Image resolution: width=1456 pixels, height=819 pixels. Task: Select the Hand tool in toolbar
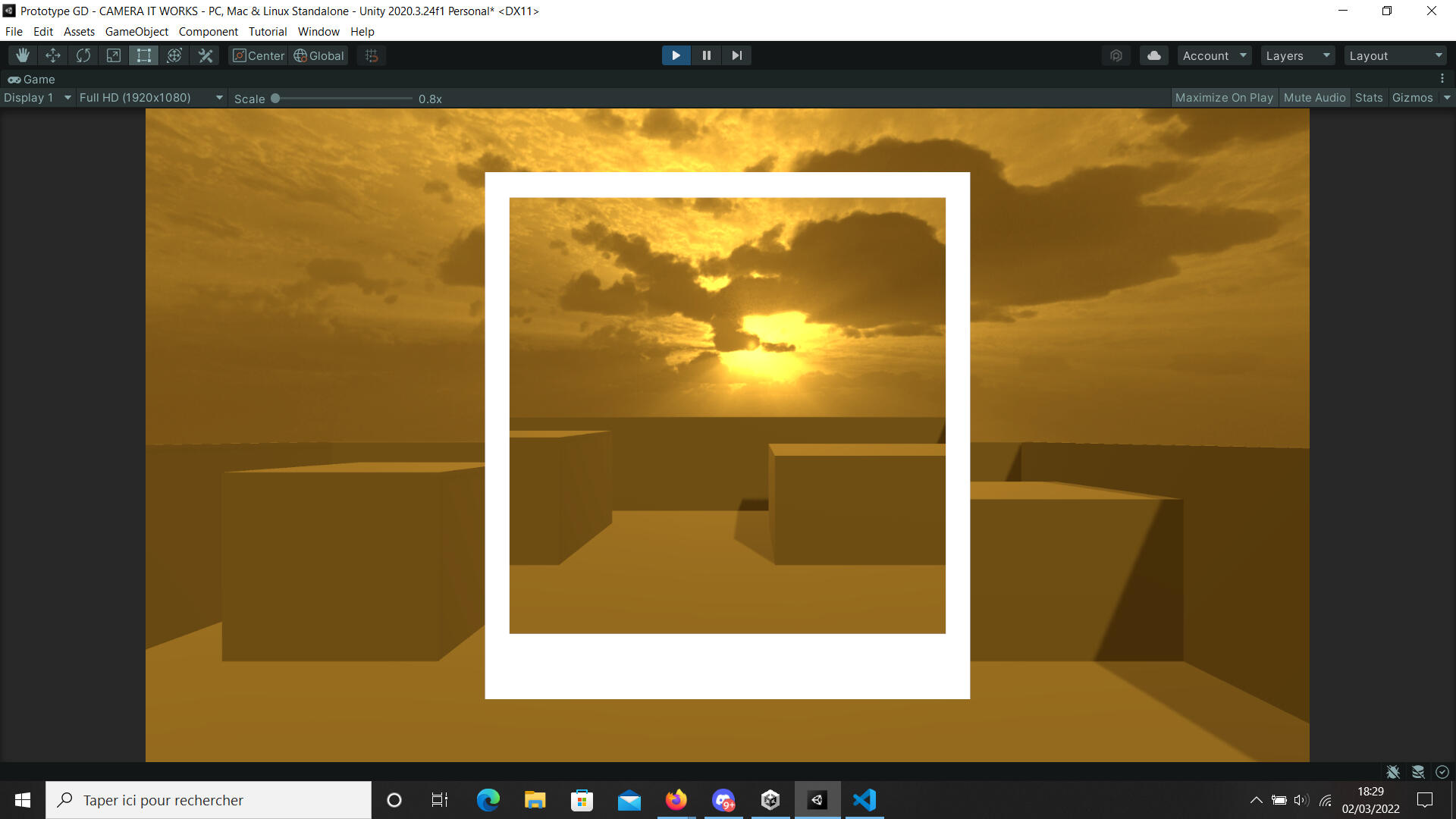click(23, 55)
